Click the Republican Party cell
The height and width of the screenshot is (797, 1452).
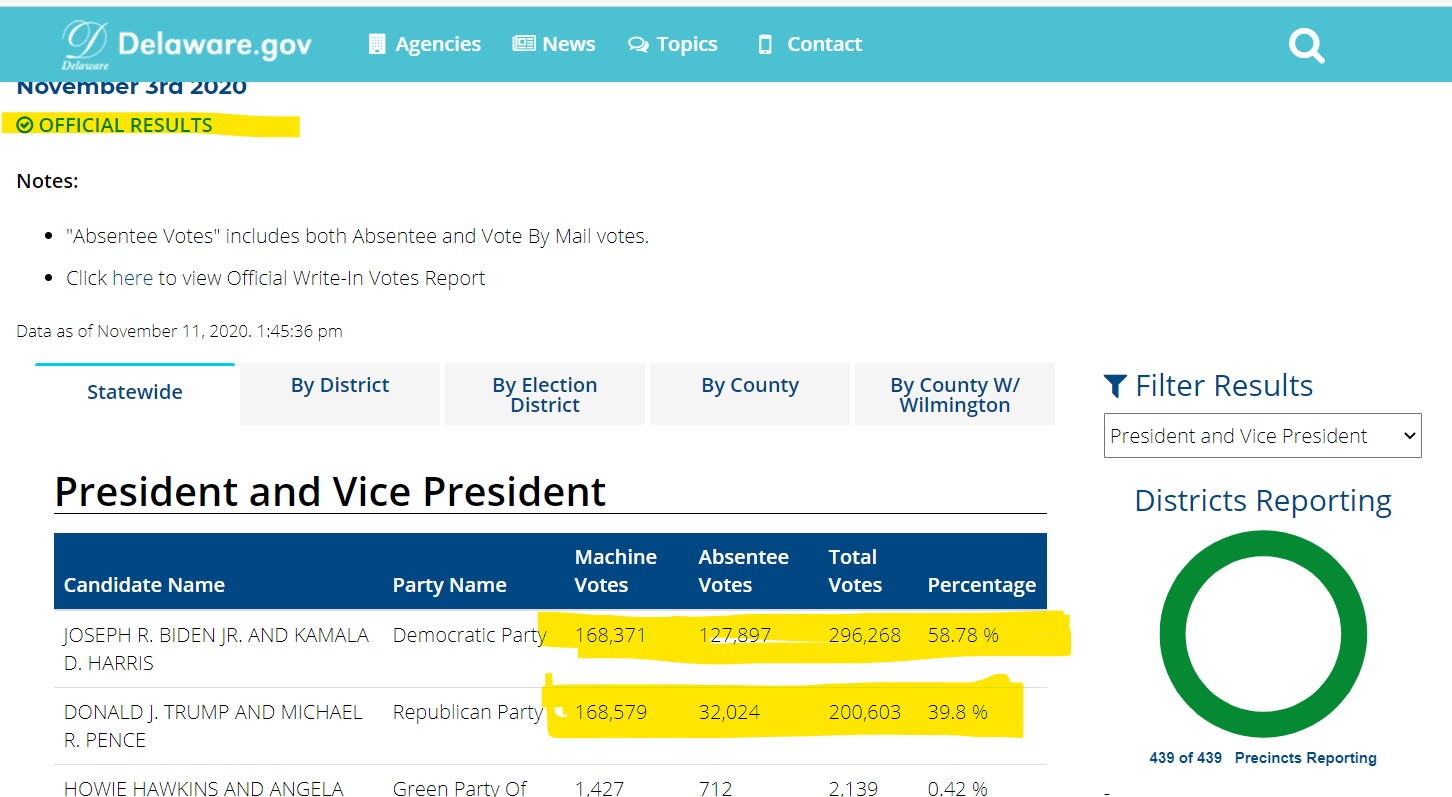tap(467, 712)
